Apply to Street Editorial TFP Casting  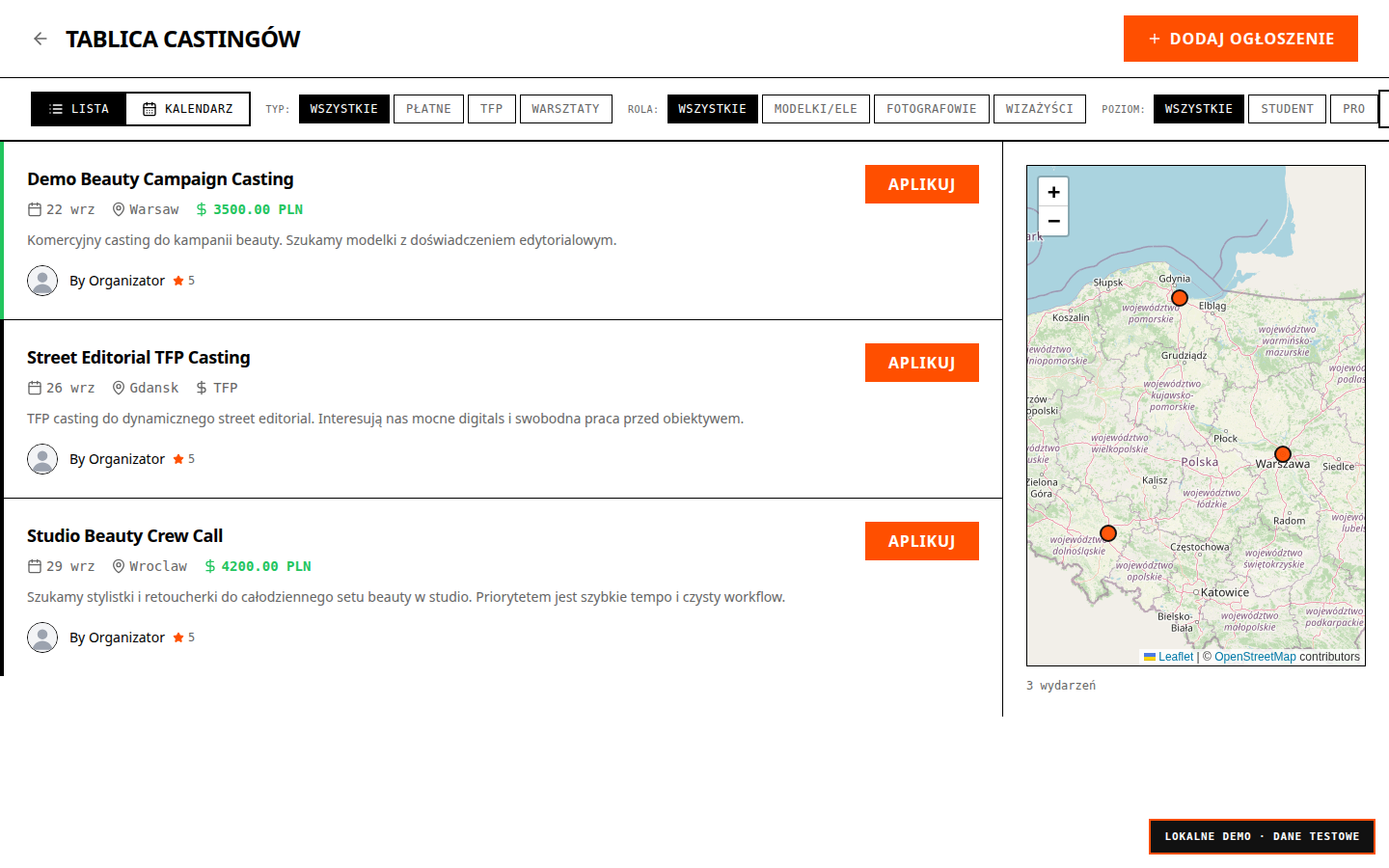click(922, 363)
